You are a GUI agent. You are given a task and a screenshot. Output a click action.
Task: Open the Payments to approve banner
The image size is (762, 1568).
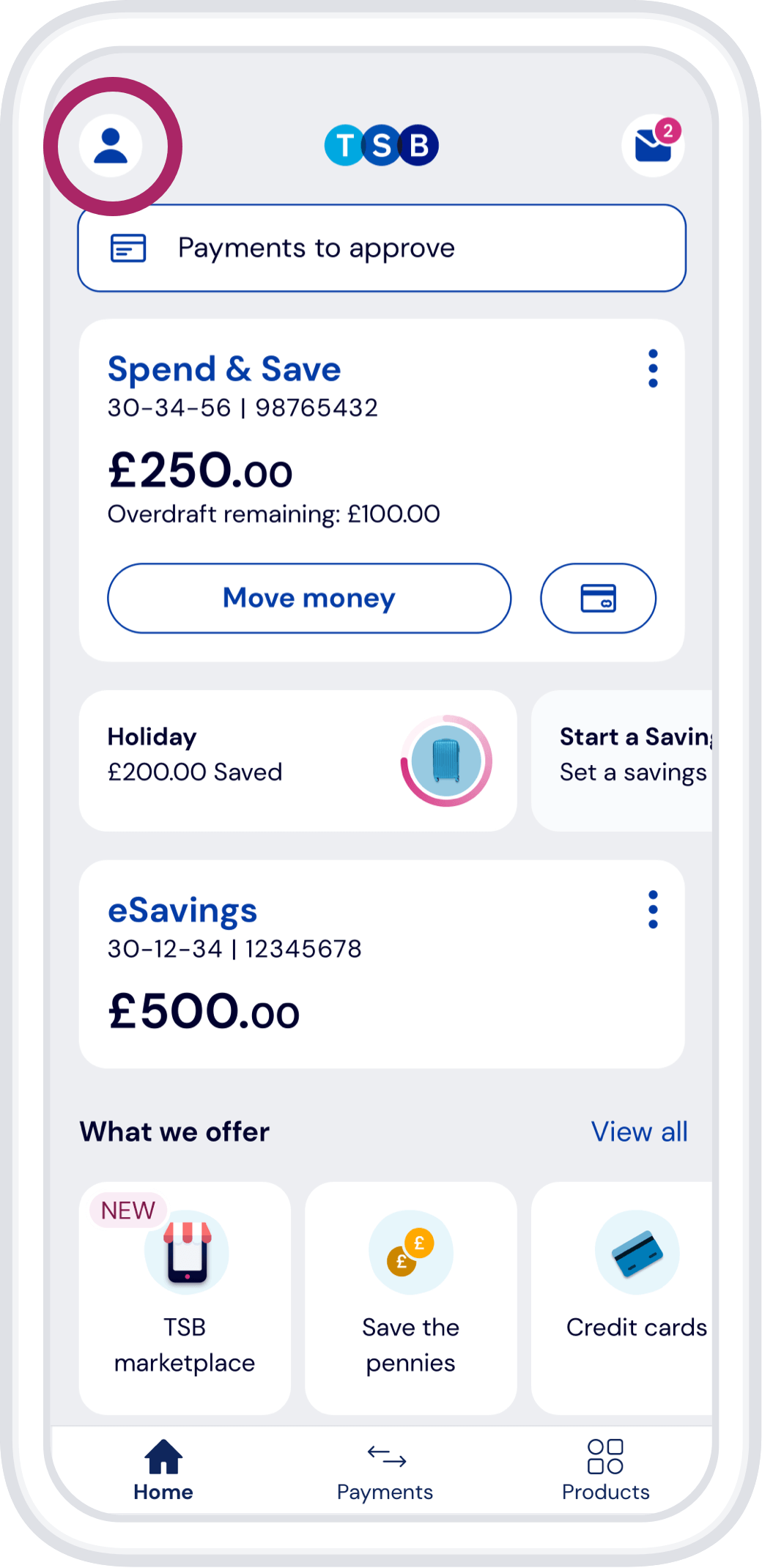[382, 248]
